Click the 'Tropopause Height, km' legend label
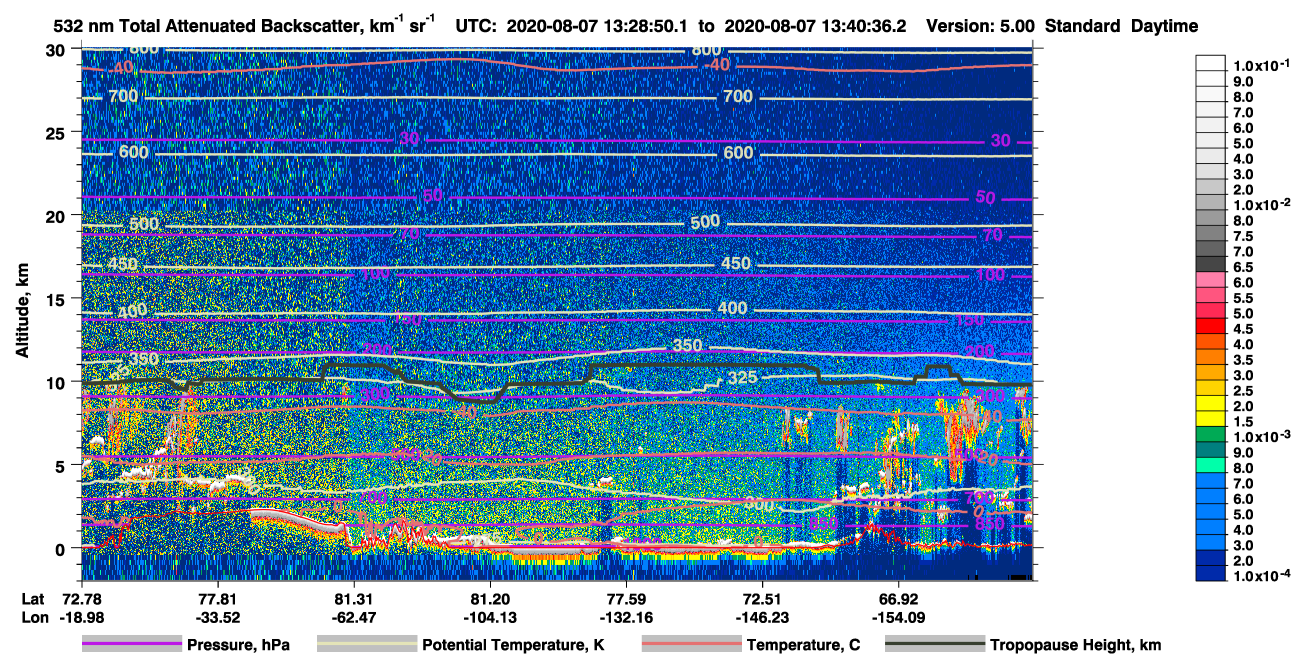1300x667 pixels. tap(1075, 645)
